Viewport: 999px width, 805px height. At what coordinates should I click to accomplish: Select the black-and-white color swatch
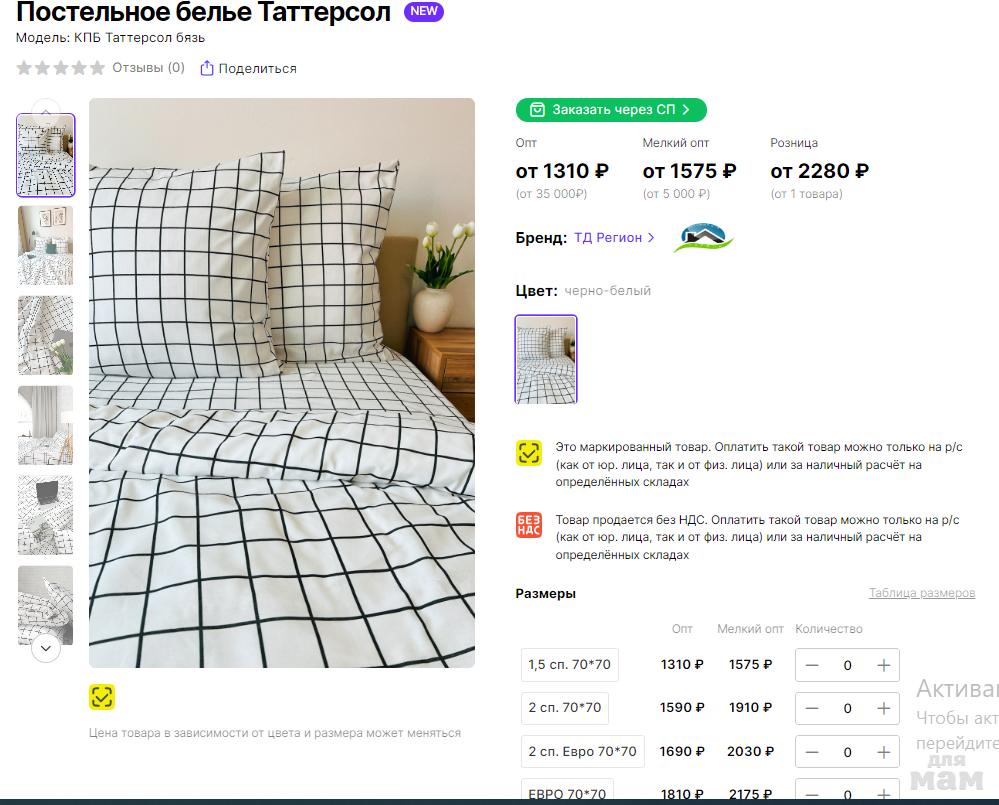546,359
